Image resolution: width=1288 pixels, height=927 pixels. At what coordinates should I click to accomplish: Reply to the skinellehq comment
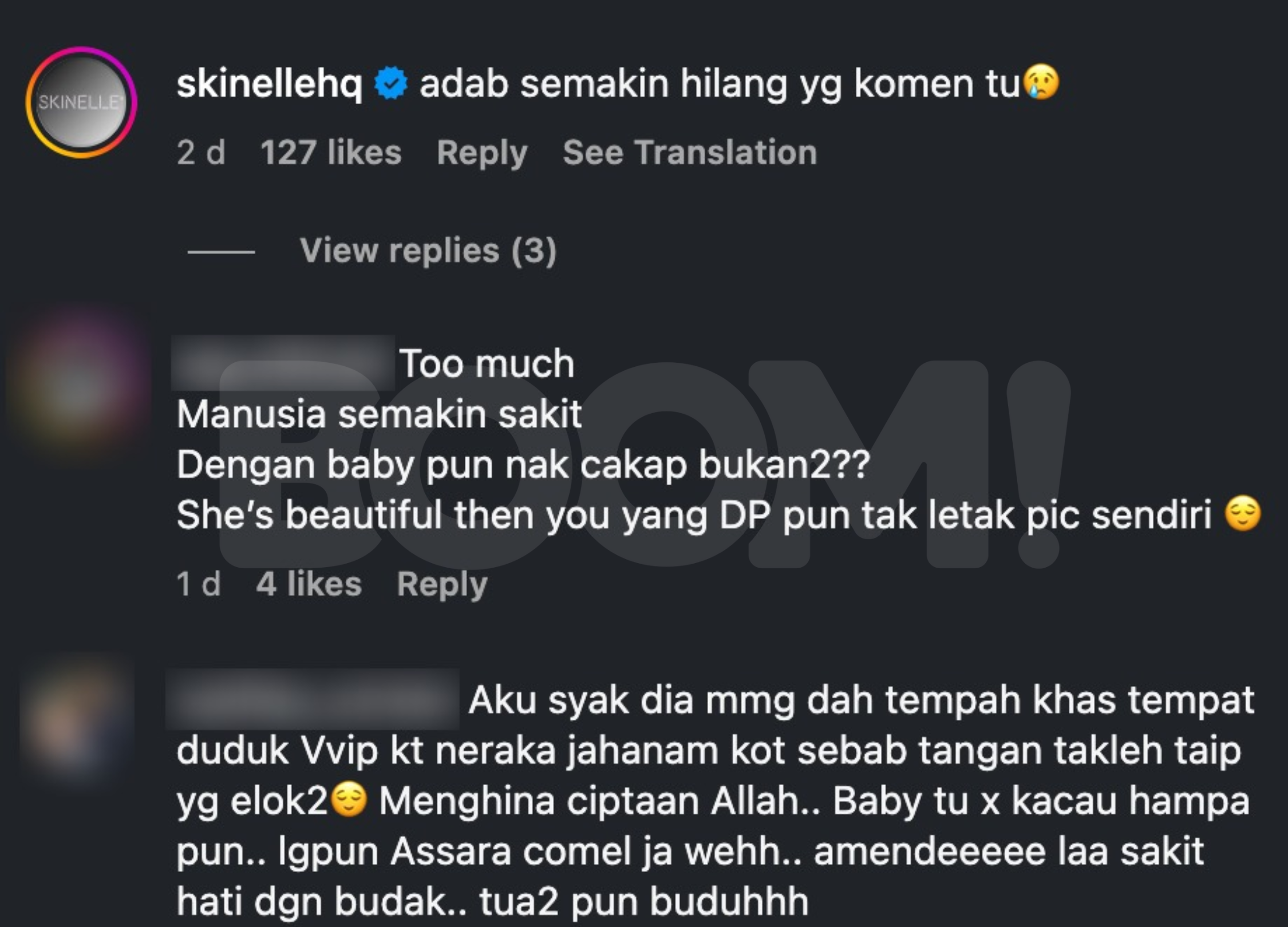pos(482,153)
